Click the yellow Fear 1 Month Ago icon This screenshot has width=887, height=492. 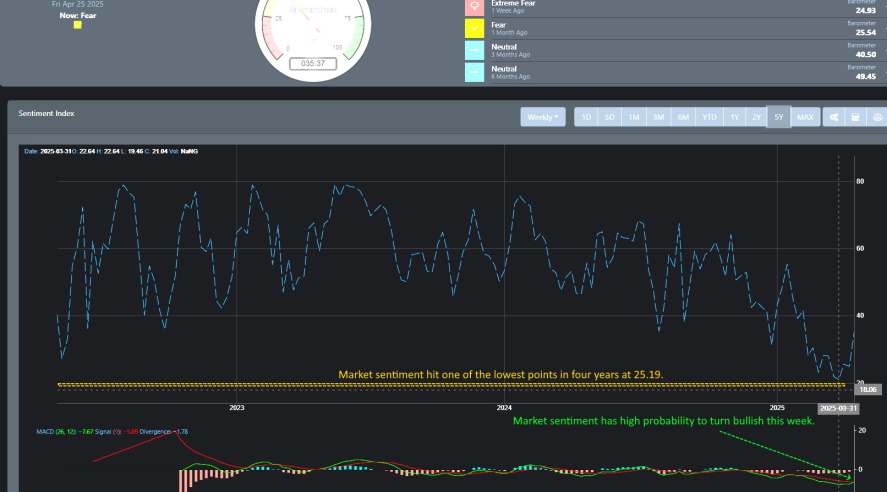[475, 28]
